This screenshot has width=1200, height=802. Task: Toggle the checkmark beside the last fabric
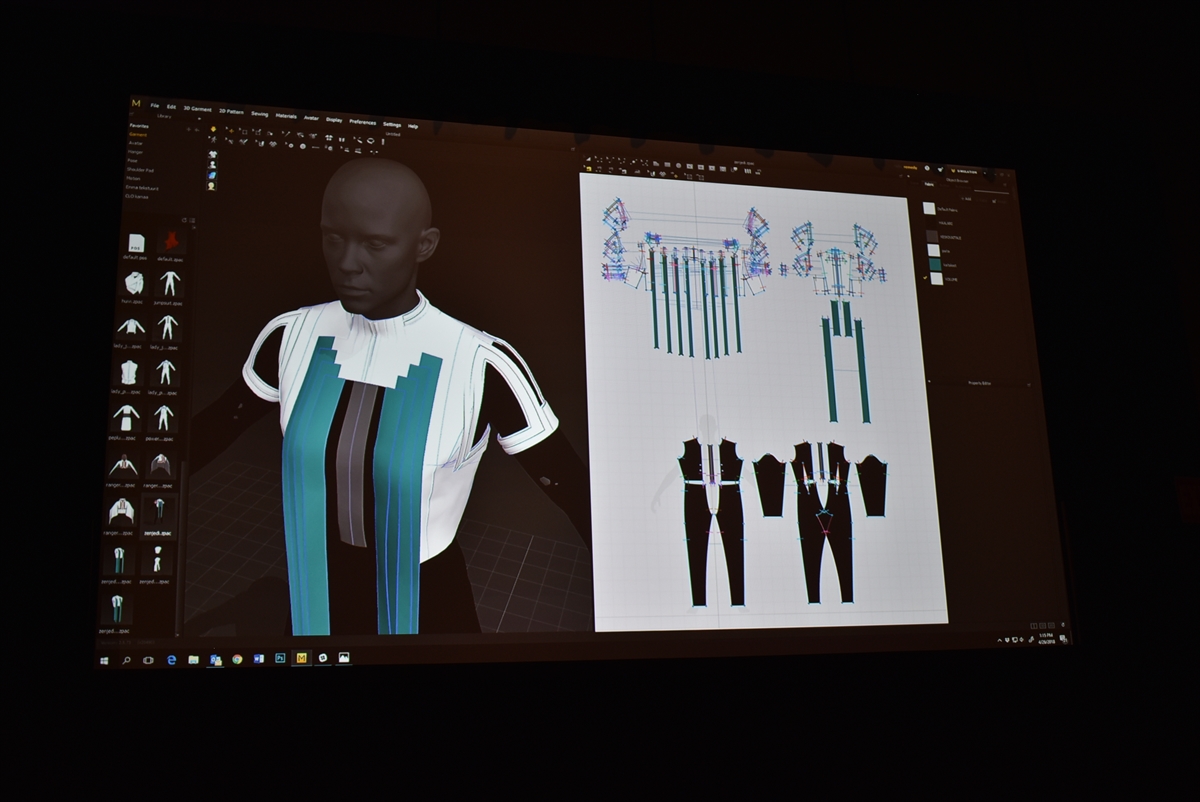coord(925,278)
